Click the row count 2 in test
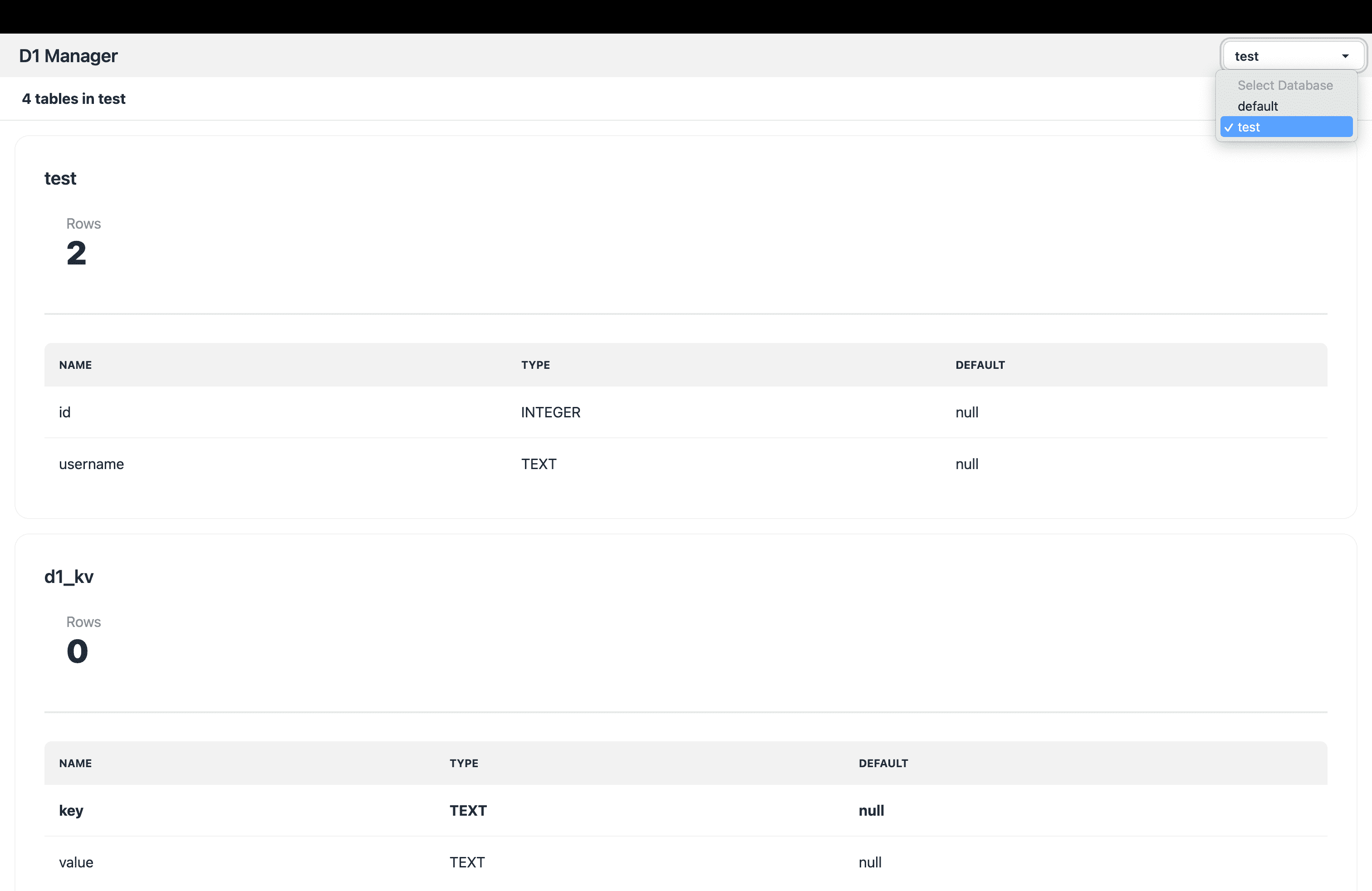The image size is (1372, 891). (76, 253)
